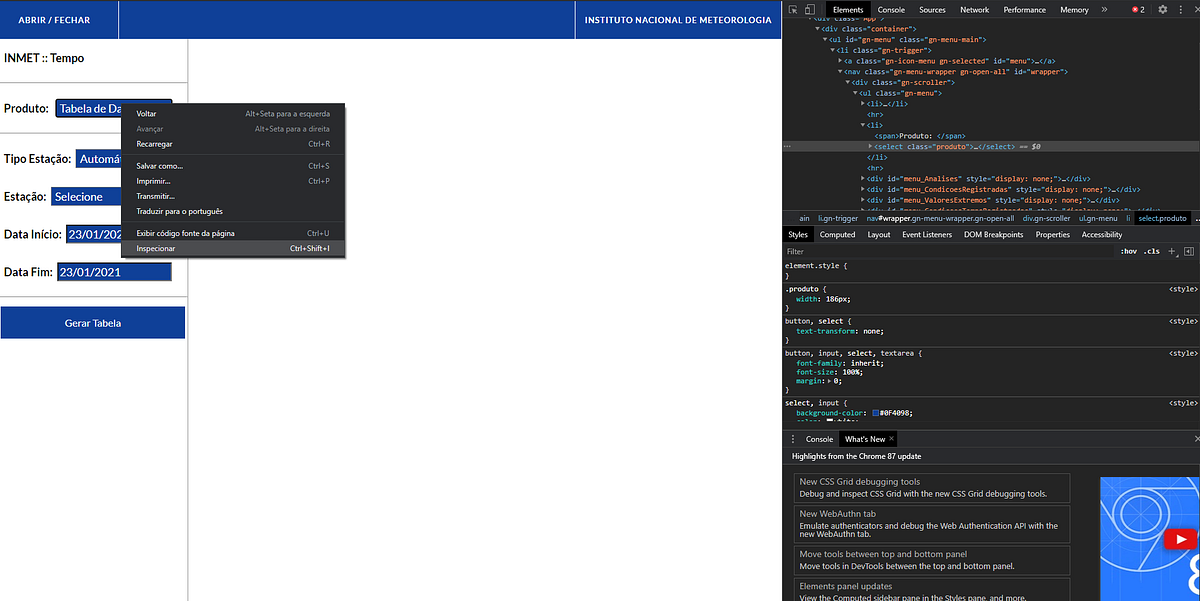Collapse the ul class="gn-menu" node
The height and width of the screenshot is (601, 1200).
855,93
